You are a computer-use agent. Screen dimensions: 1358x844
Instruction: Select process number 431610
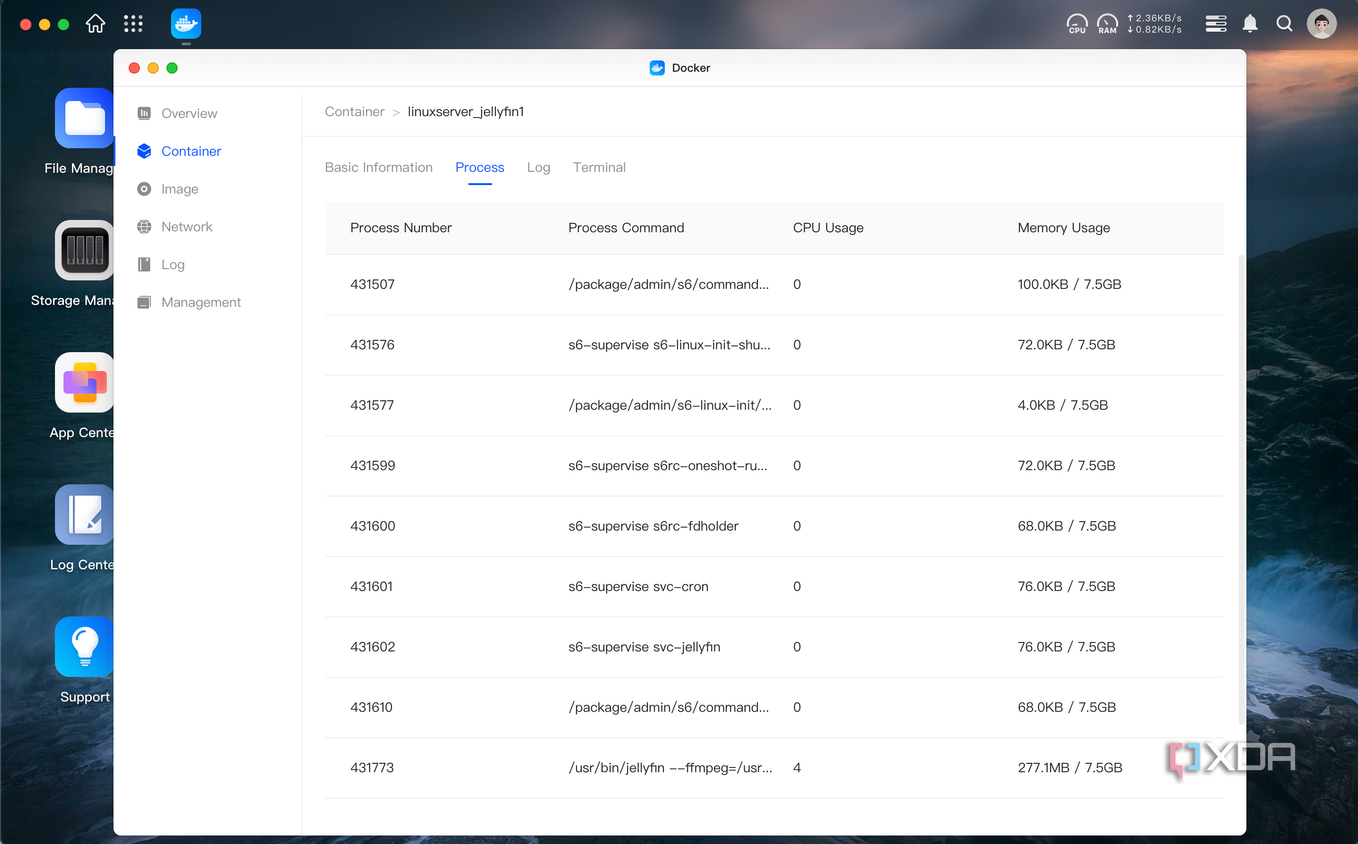pos(371,707)
